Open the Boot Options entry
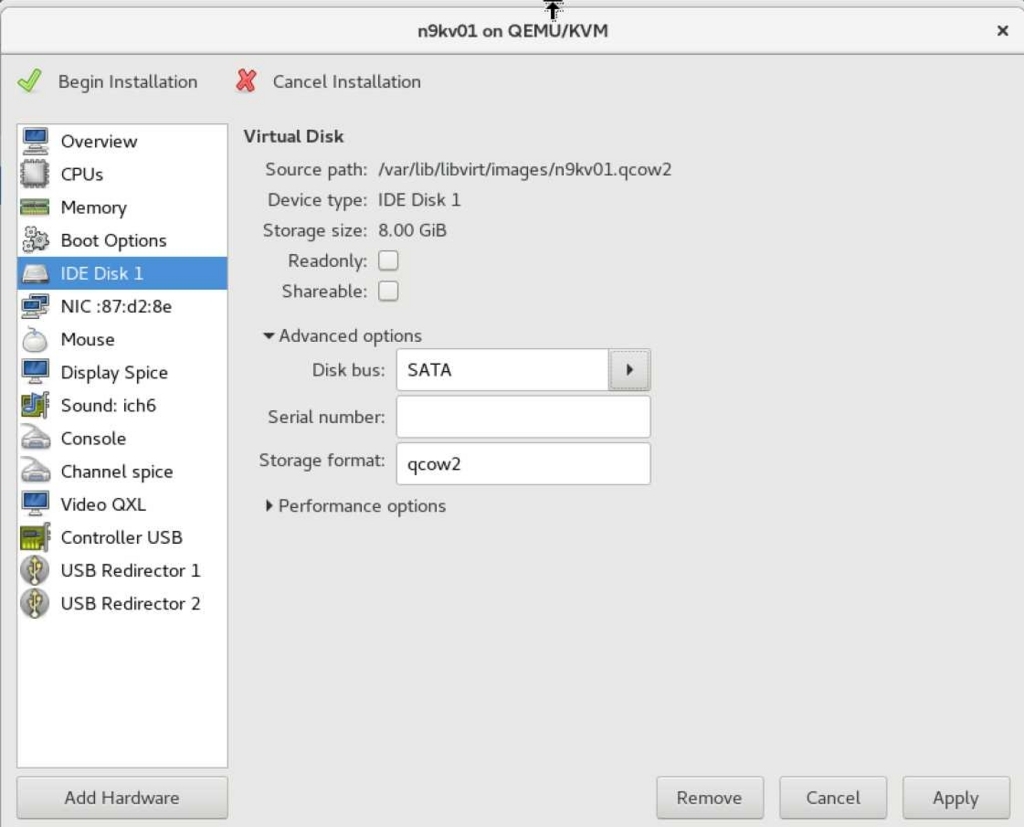1024x827 pixels. [122, 240]
